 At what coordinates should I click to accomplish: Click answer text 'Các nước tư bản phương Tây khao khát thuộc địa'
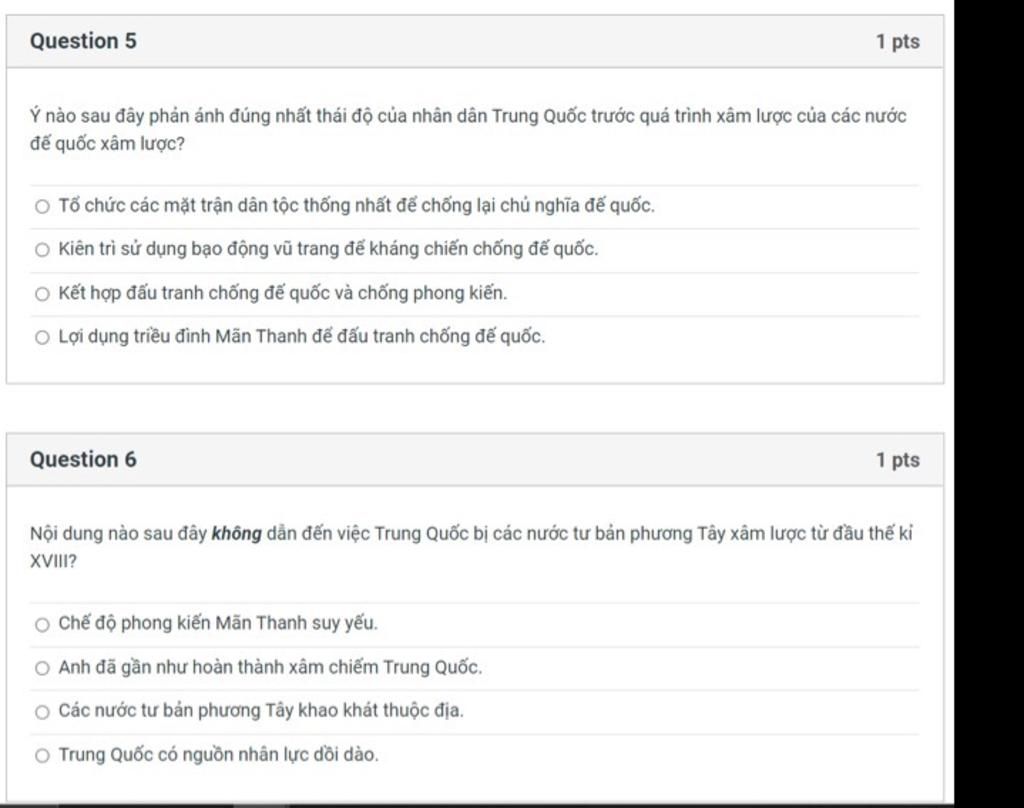[261, 710]
